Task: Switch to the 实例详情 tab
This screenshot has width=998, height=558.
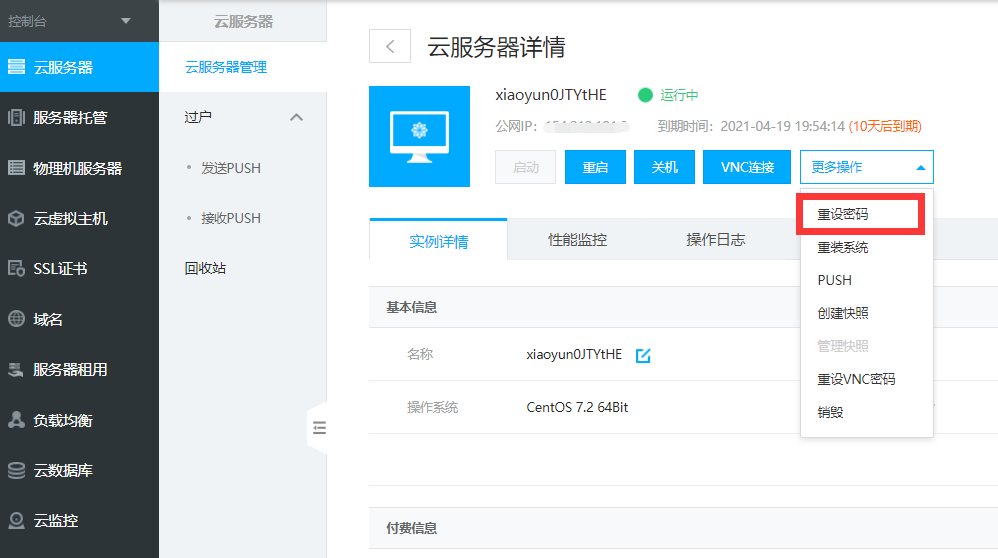Action: 439,241
